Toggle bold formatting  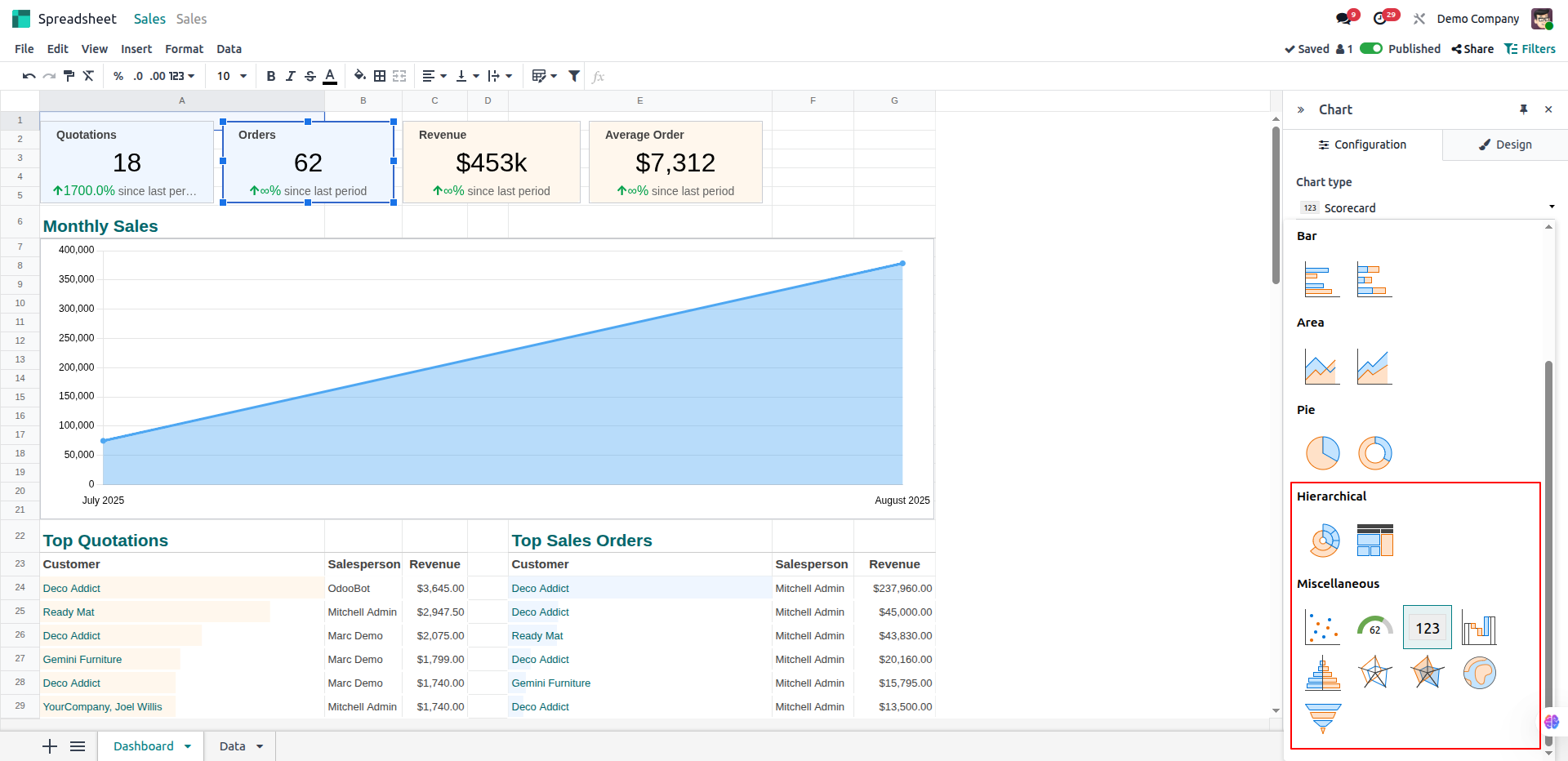click(x=271, y=76)
